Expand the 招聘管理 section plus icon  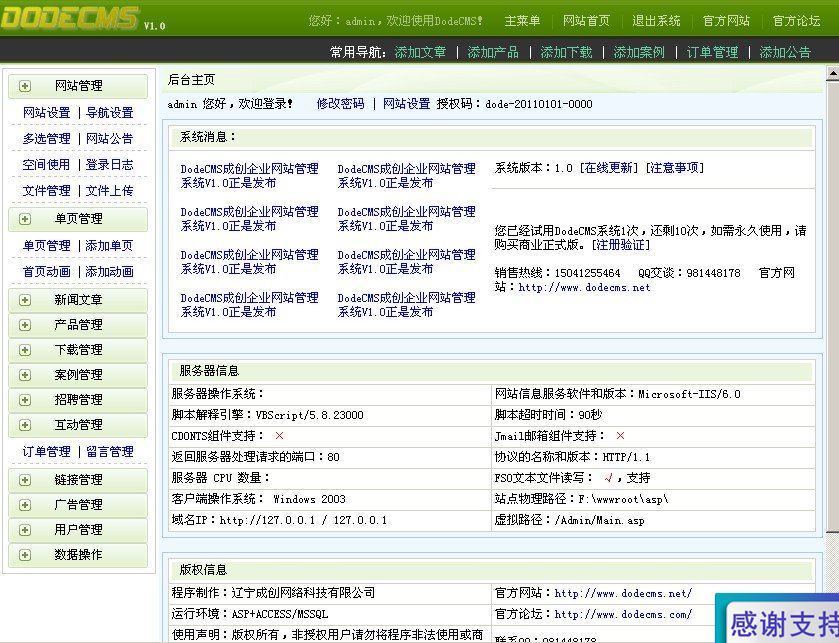coord(25,400)
